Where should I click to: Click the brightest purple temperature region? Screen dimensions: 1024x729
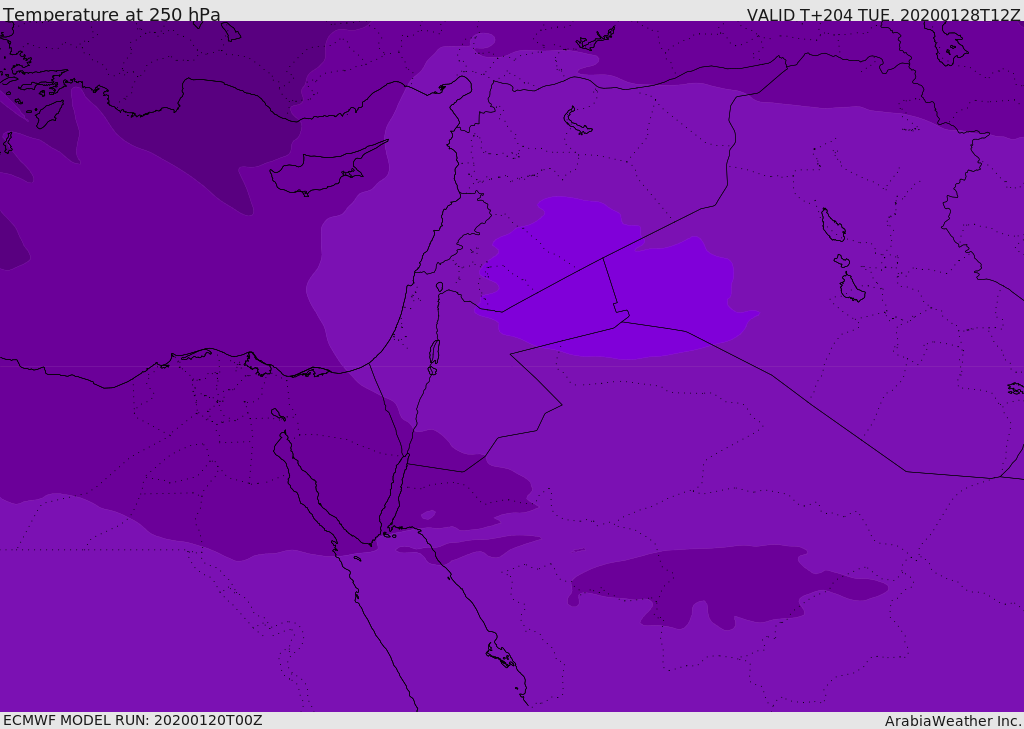pyautogui.click(x=614, y=278)
